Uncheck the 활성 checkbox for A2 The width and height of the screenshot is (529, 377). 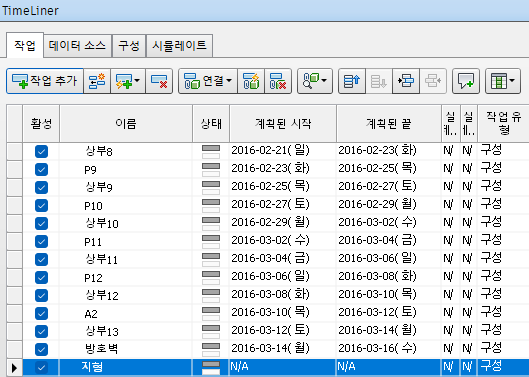(41, 314)
